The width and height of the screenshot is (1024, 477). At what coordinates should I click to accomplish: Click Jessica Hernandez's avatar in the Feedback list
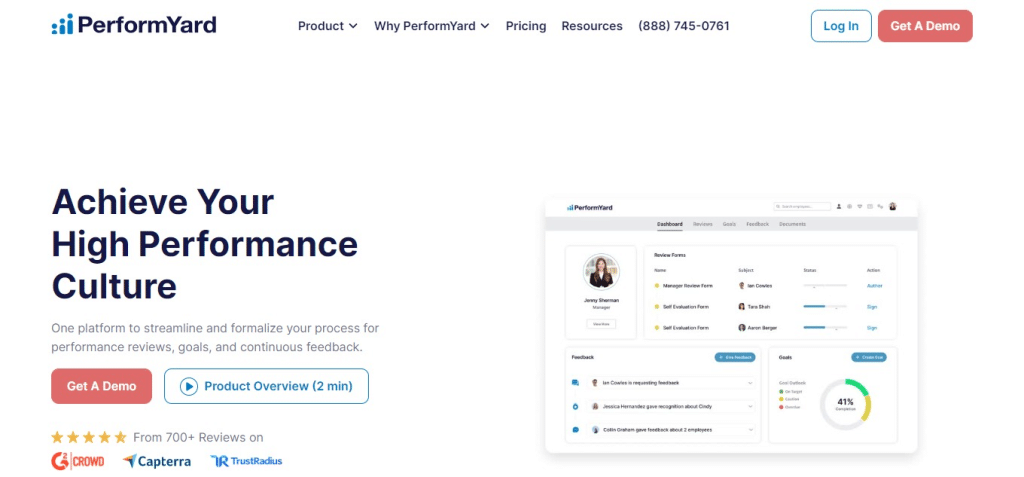click(596, 406)
